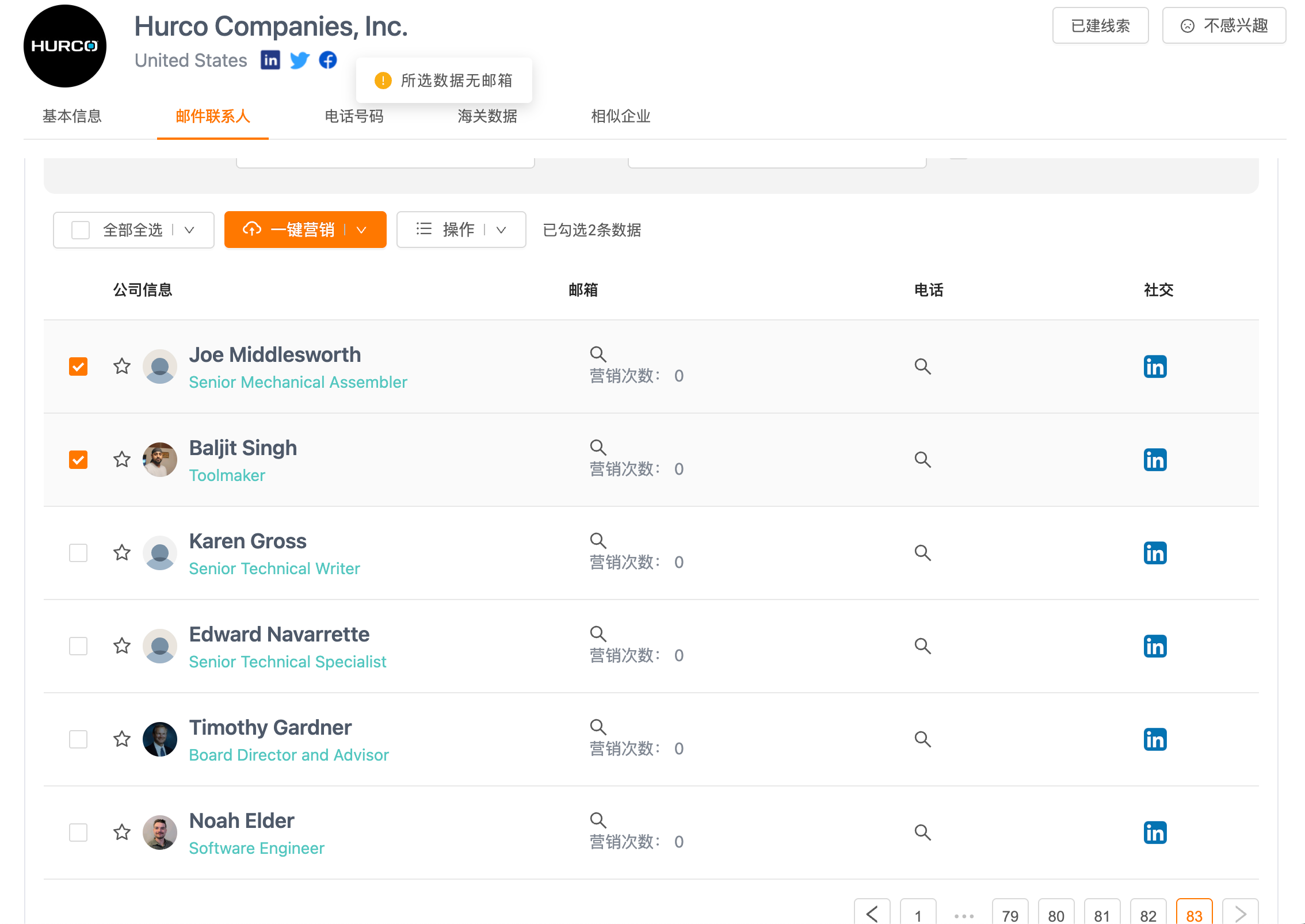
Task: Look up Karen Gross's phone number
Action: pos(923,553)
